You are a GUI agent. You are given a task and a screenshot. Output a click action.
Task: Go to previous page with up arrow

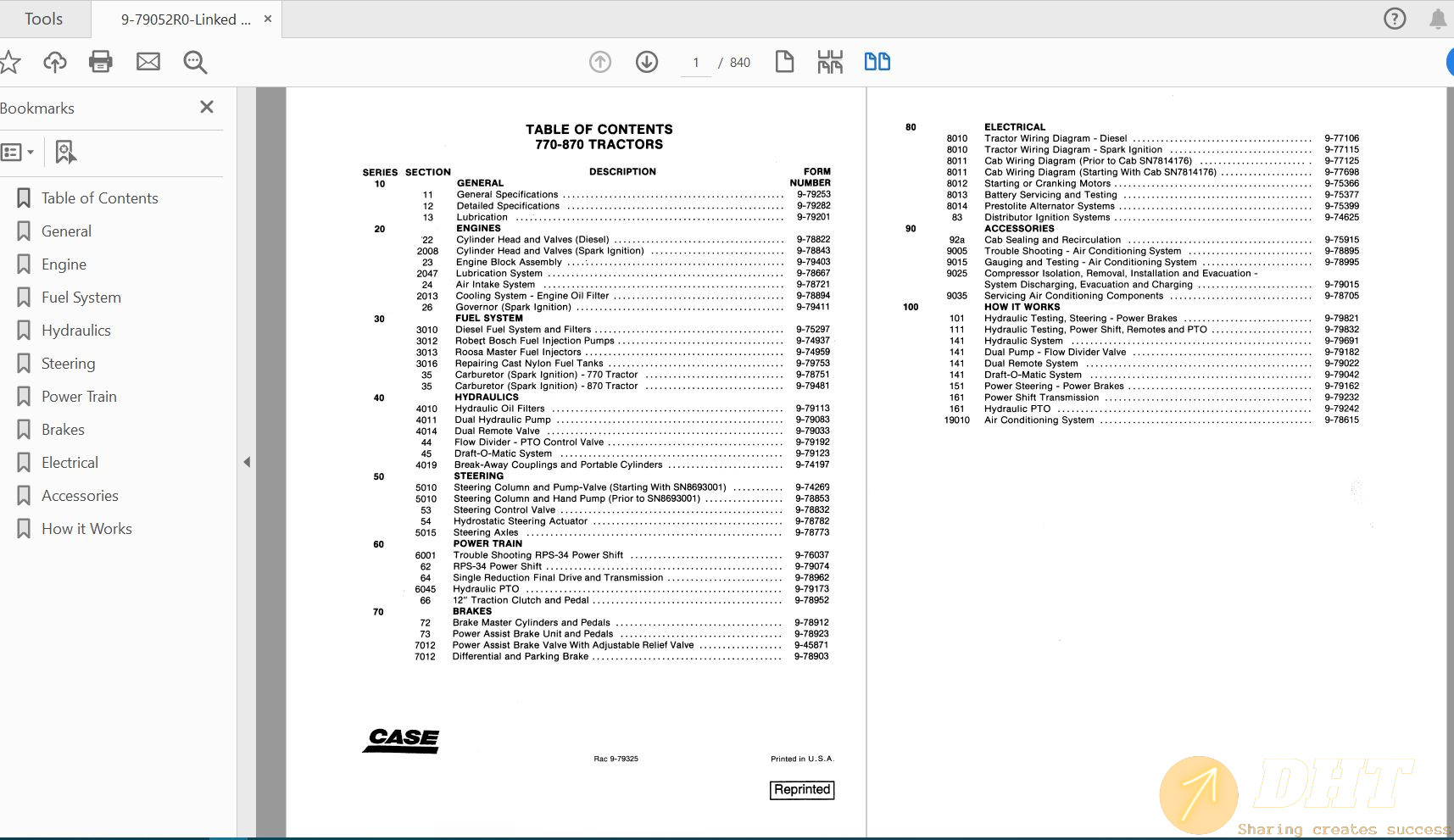[600, 61]
